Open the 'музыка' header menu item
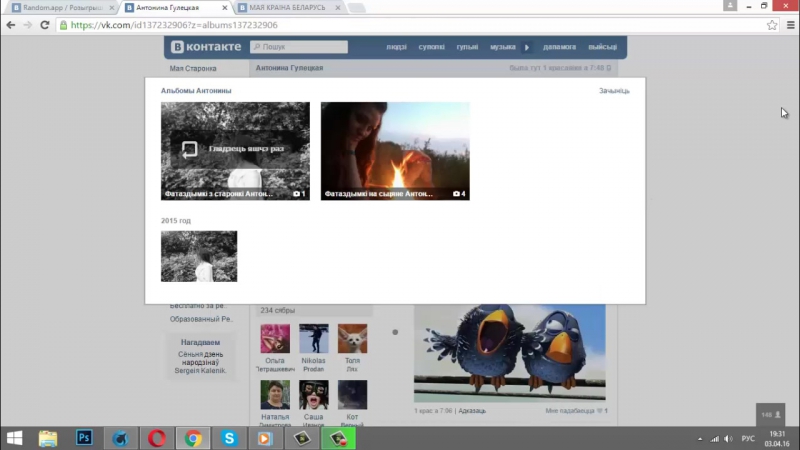Viewport: 800px width, 450px height. click(502, 47)
